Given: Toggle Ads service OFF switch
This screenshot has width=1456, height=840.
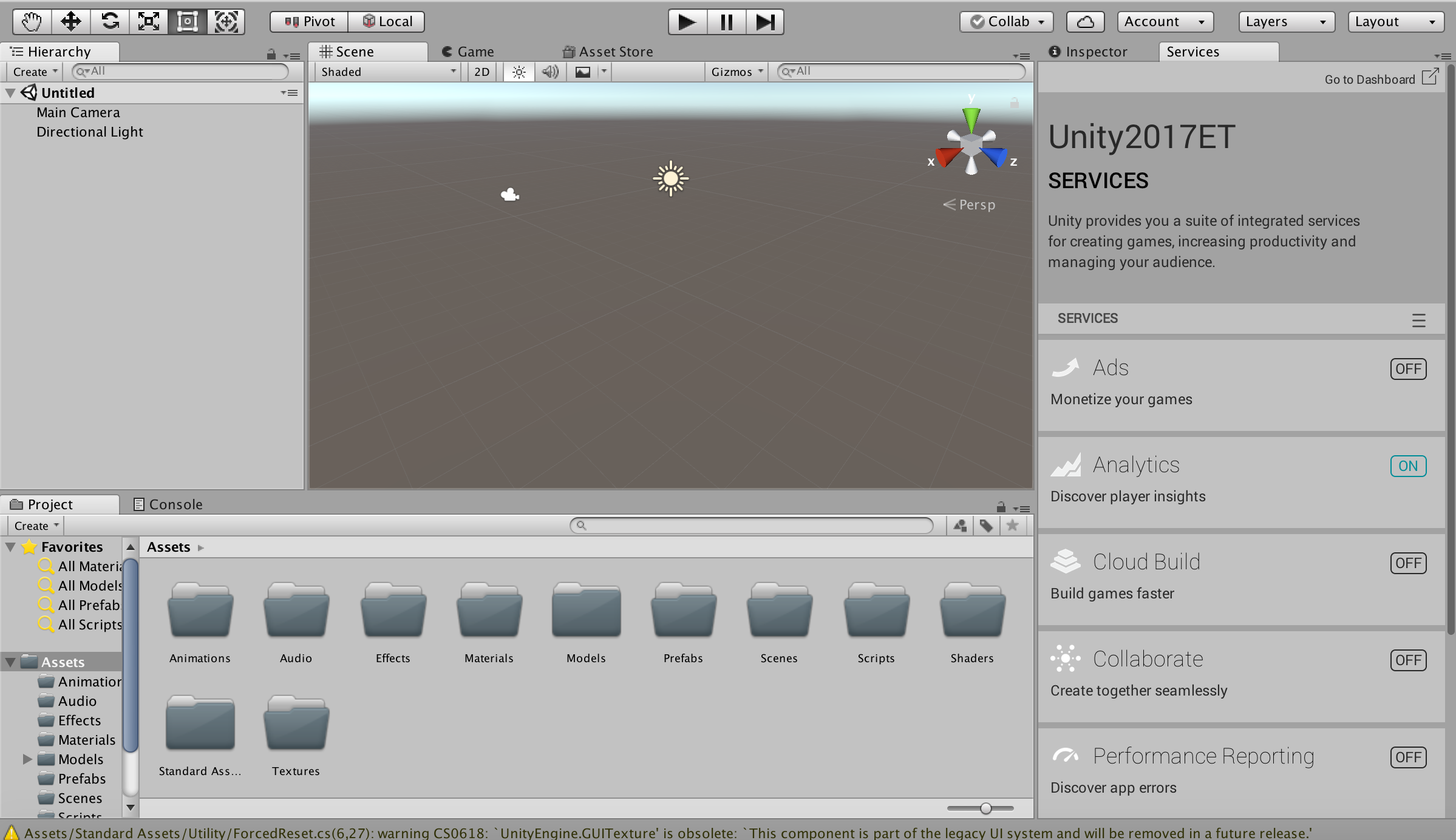Looking at the screenshot, I should (1408, 369).
